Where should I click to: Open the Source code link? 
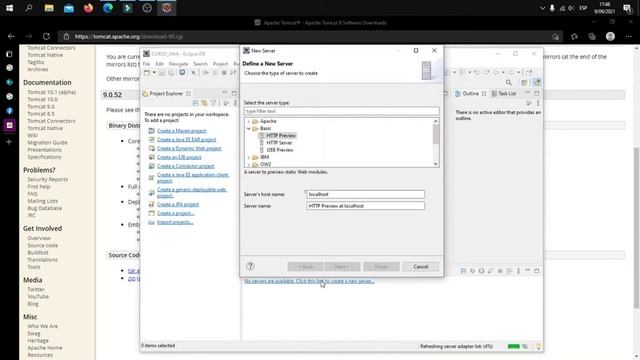[x=42, y=245]
